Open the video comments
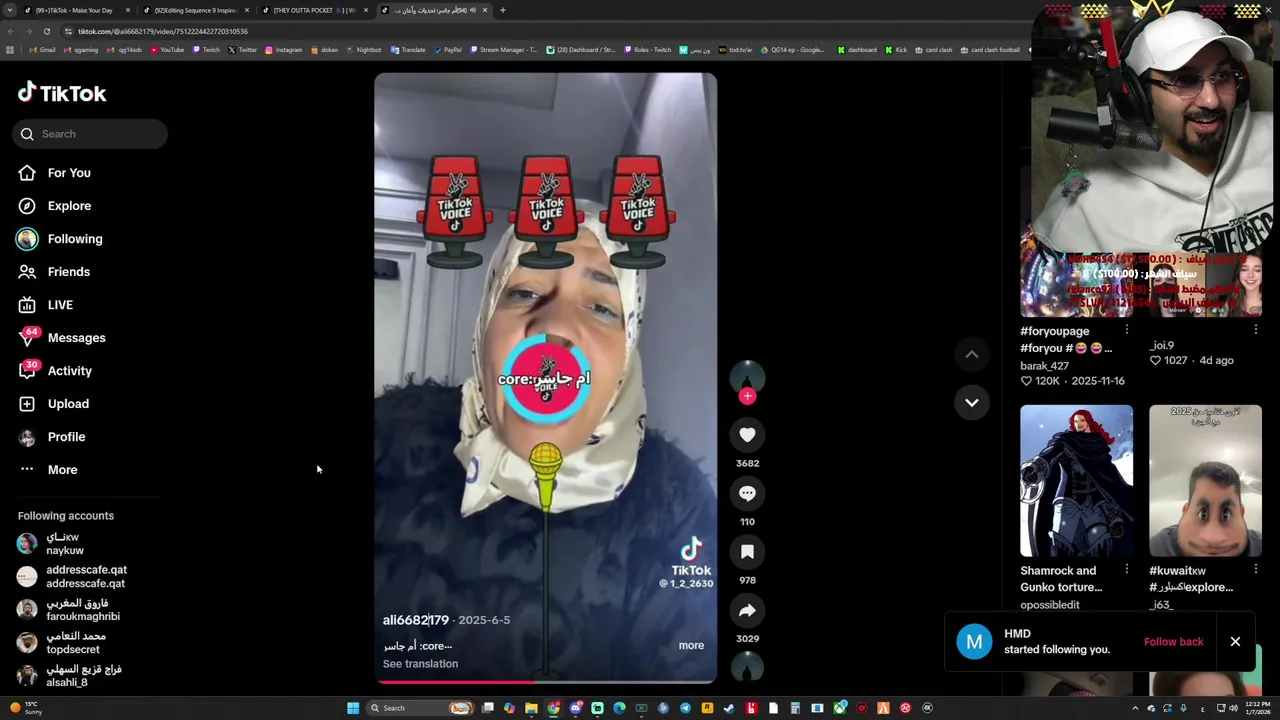This screenshot has width=1280, height=720. pyautogui.click(x=747, y=493)
